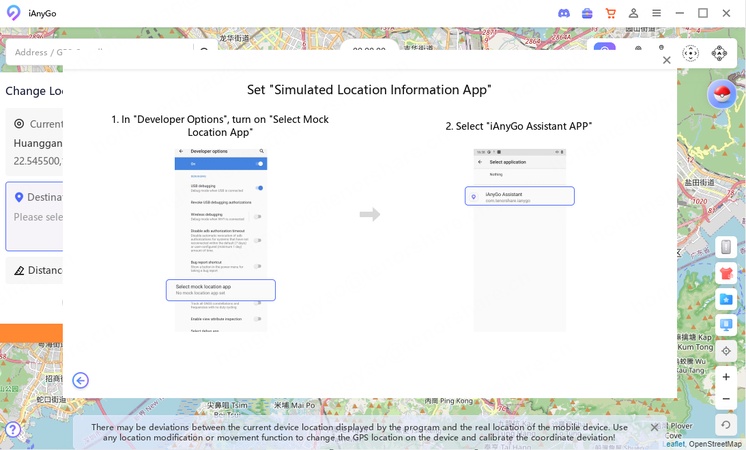Select the circular dotted route mode icon
Screen dimensions: 746x450
(x=690, y=53)
